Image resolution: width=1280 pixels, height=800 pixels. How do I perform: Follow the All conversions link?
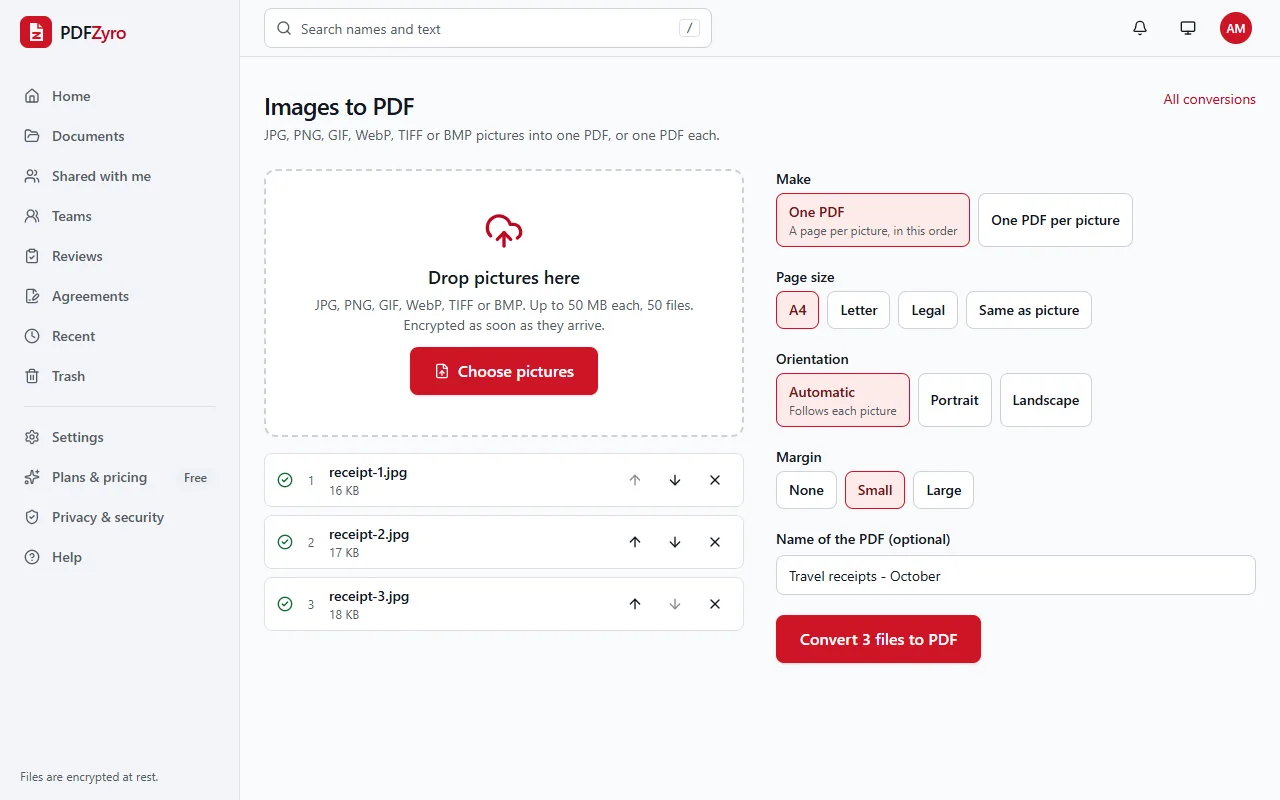(x=1209, y=99)
